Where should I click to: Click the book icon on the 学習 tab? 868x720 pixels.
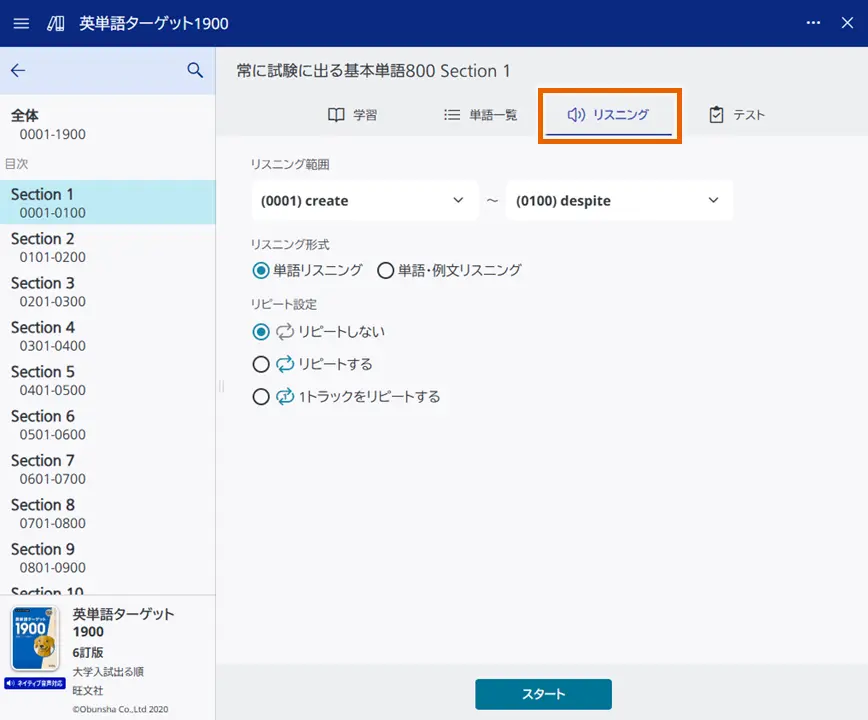[x=336, y=114]
